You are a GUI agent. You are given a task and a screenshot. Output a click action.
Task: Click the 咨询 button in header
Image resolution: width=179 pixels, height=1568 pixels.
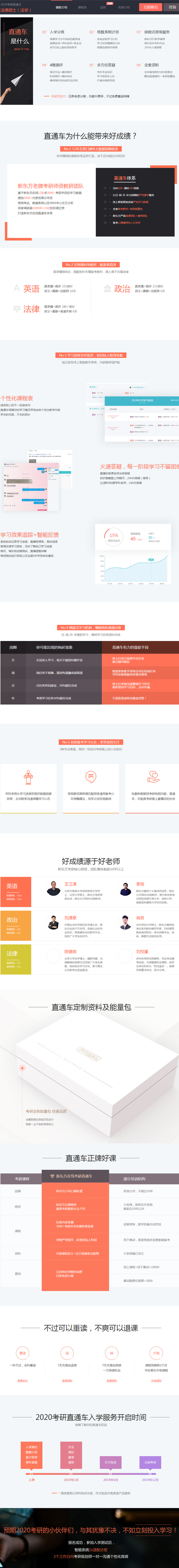point(172,7)
